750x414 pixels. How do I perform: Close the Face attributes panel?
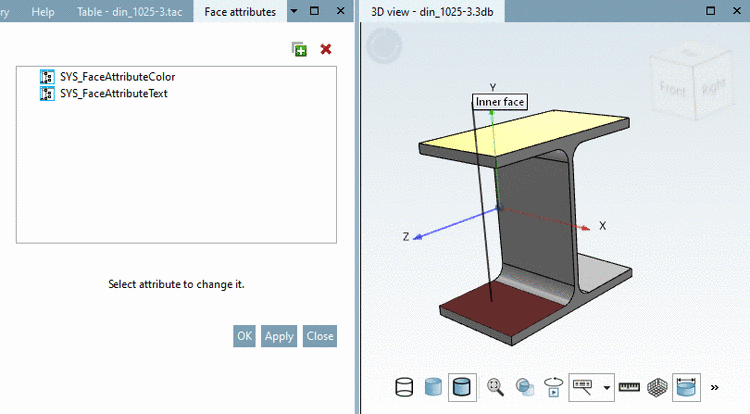click(341, 11)
